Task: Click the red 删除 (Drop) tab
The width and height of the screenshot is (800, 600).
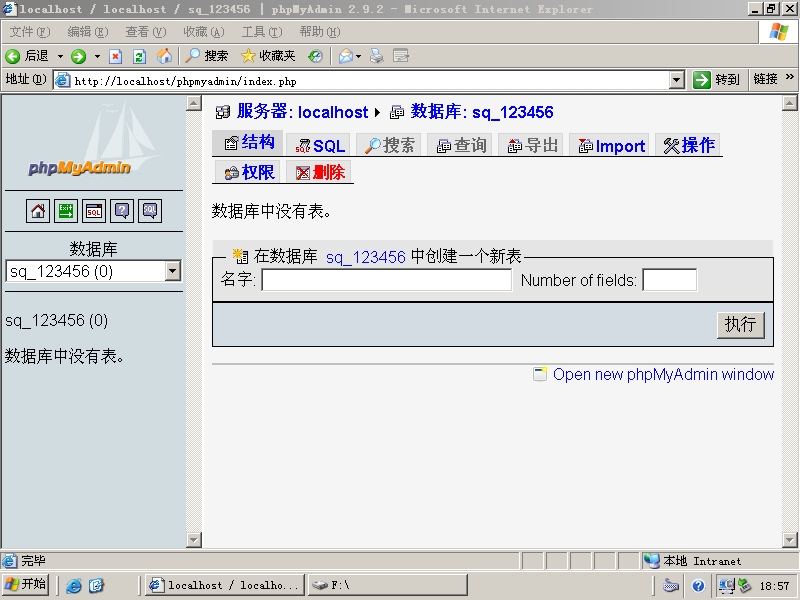Action: click(319, 172)
